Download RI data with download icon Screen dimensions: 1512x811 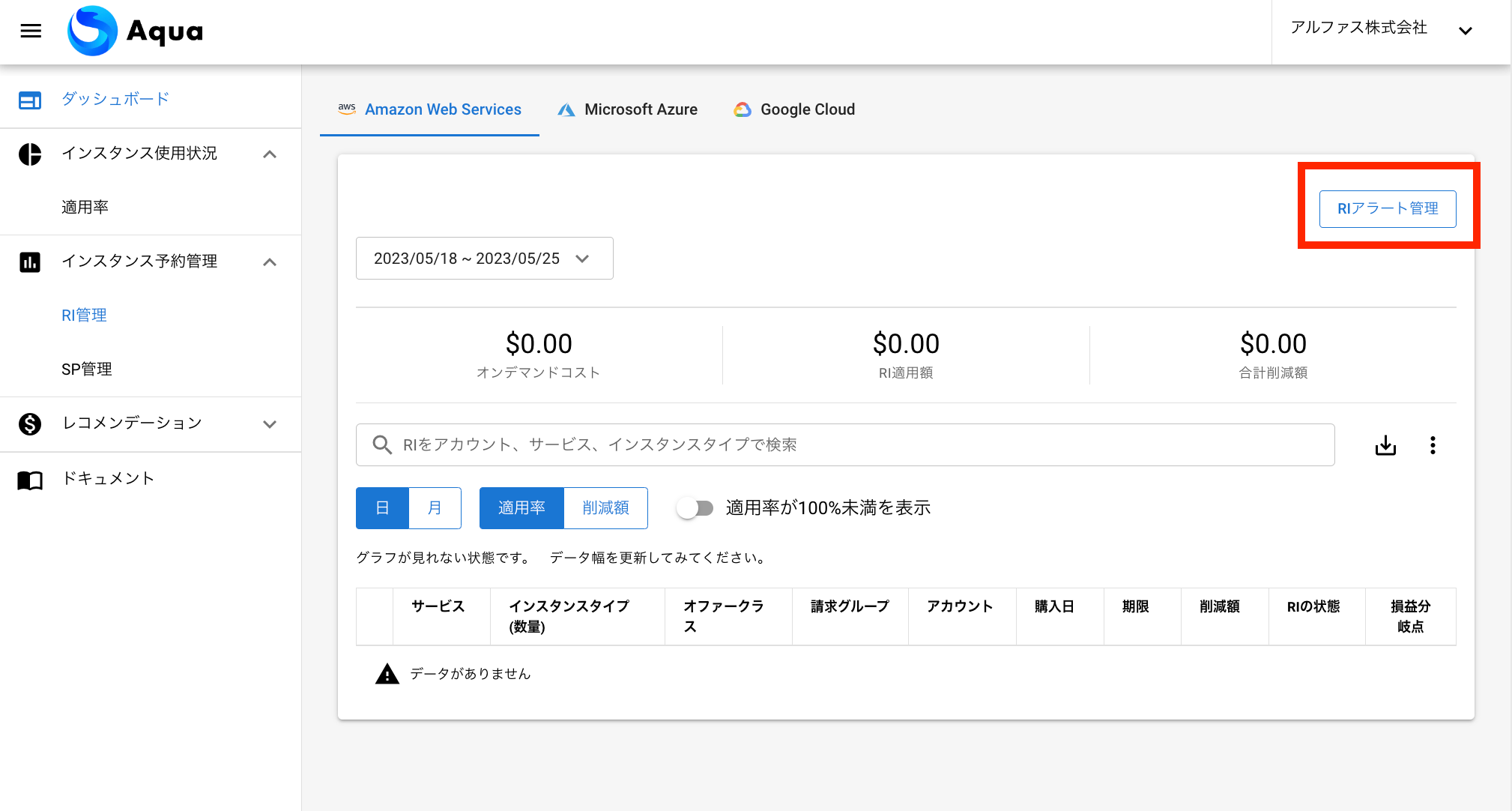[x=1385, y=445]
